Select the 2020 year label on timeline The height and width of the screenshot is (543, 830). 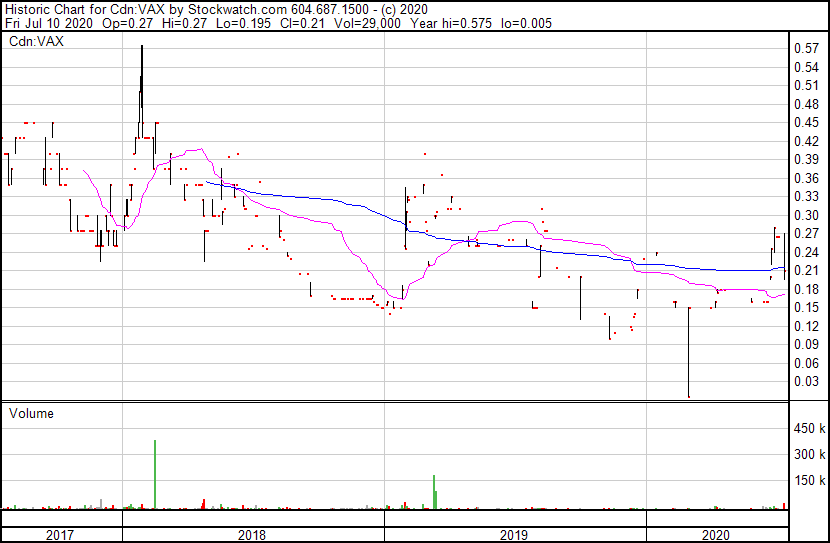pyautogui.click(x=717, y=535)
